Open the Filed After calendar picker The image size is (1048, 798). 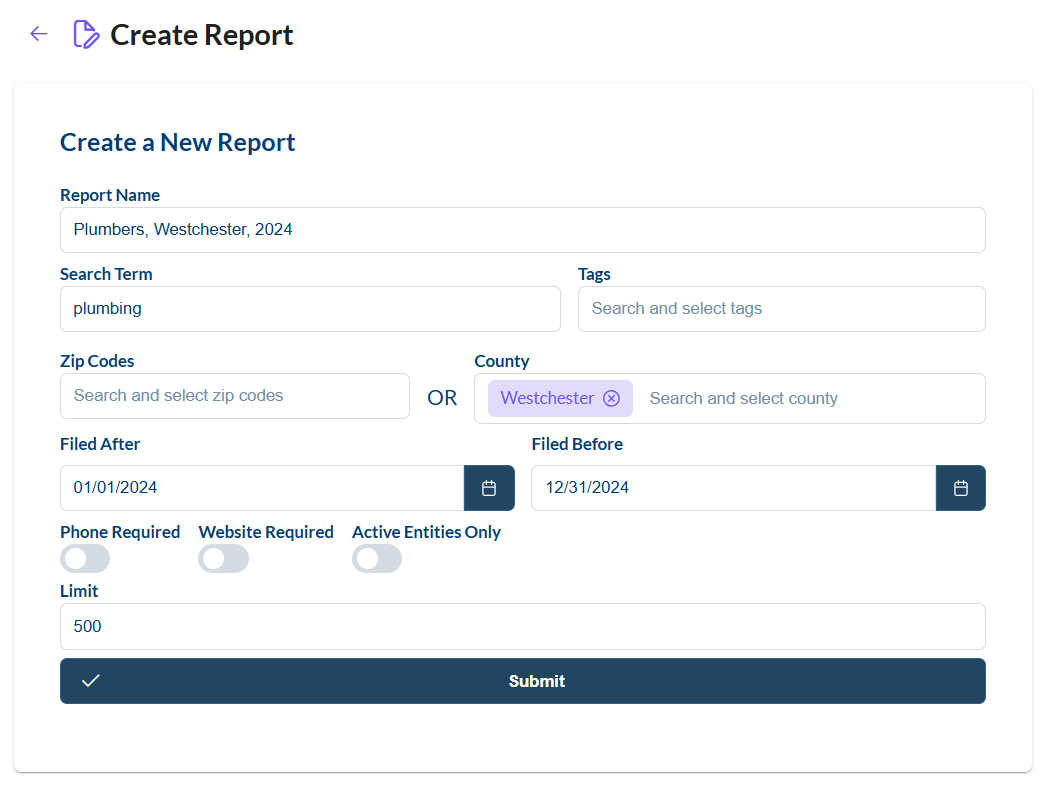[489, 488]
